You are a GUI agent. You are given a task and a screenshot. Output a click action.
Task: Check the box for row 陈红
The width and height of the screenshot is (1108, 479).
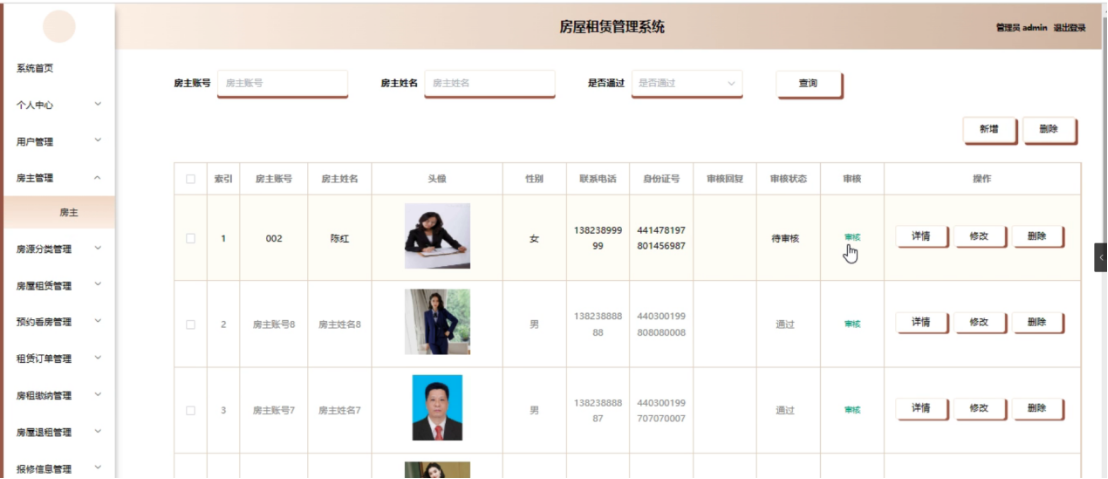pos(190,239)
